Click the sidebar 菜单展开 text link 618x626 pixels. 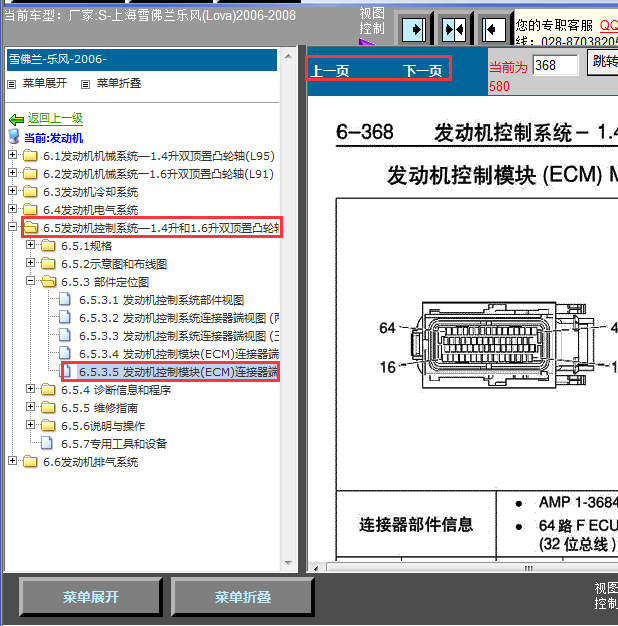(45, 83)
